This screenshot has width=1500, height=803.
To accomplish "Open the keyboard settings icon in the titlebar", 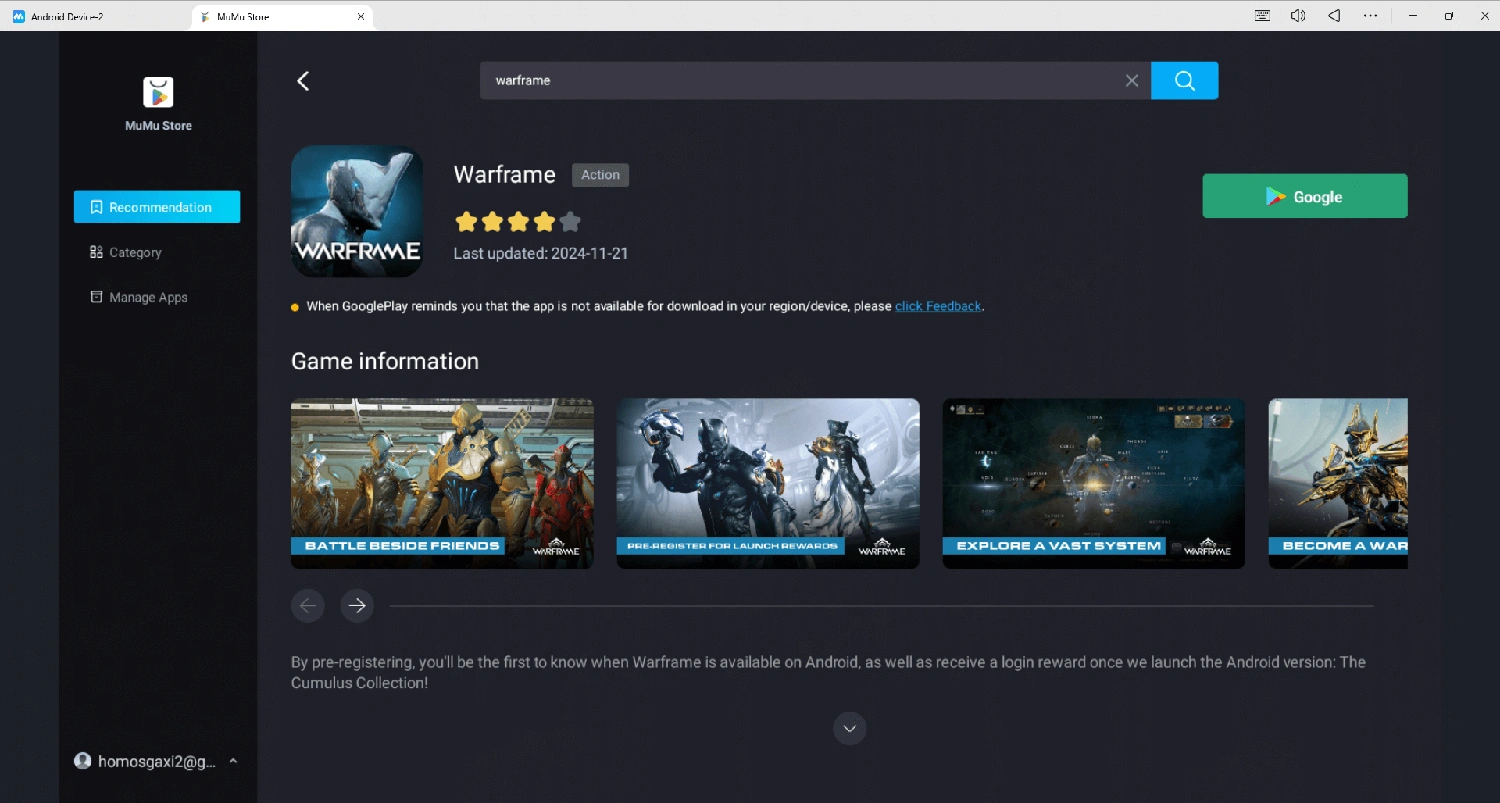I will tap(1261, 15).
